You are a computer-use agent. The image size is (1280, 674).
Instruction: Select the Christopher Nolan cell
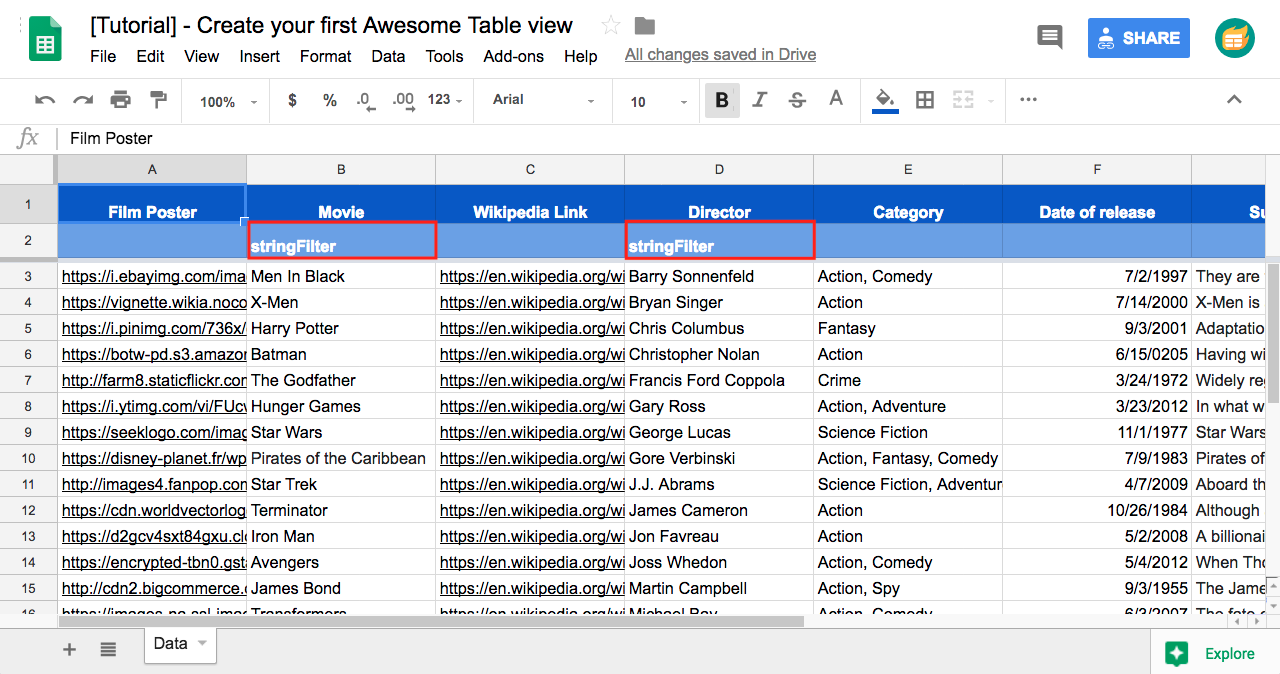pyautogui.click(x=719, y=354)
